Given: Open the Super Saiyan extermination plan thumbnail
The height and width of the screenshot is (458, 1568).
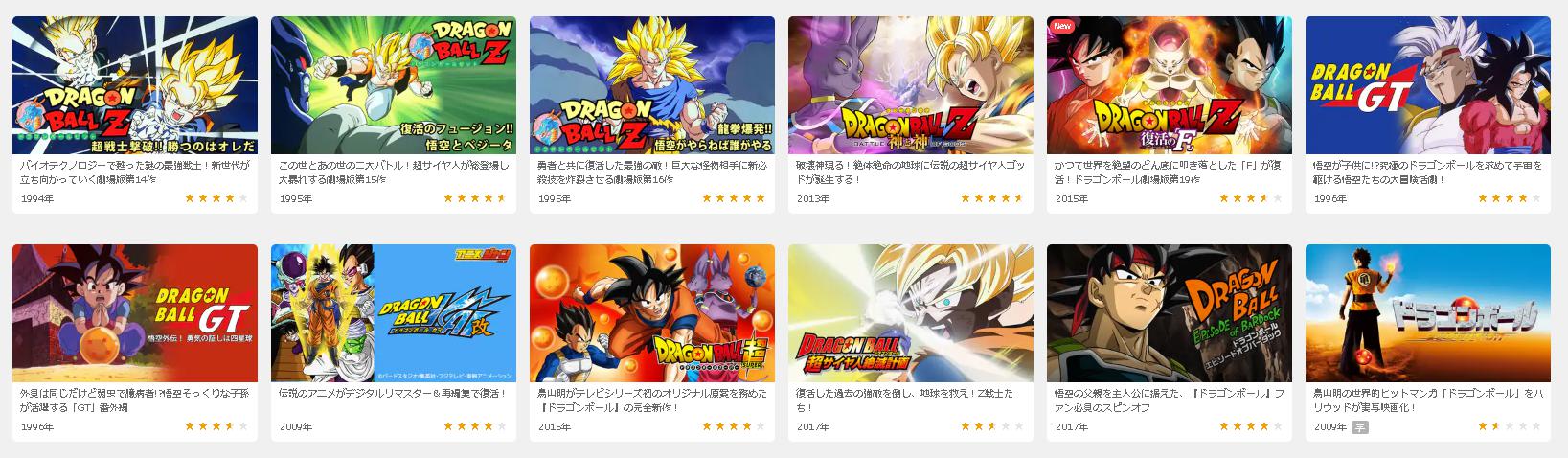Looking at the screenshot, I should (911, 313).
